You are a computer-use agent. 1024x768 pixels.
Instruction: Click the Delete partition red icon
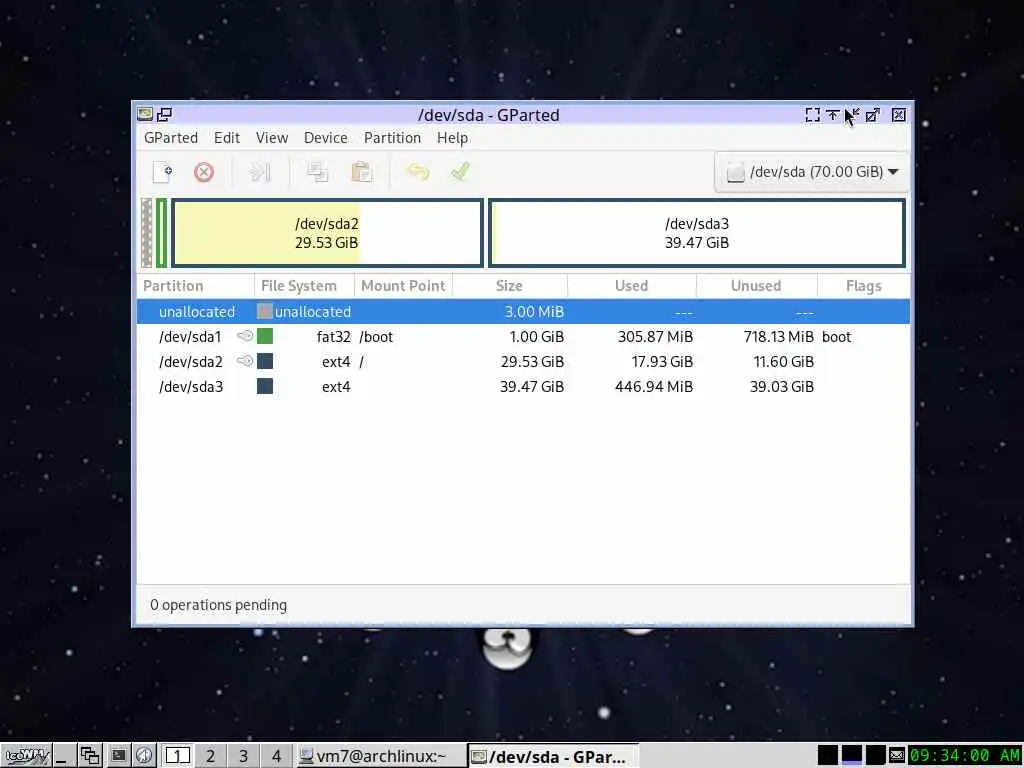(x=204, y=172)
